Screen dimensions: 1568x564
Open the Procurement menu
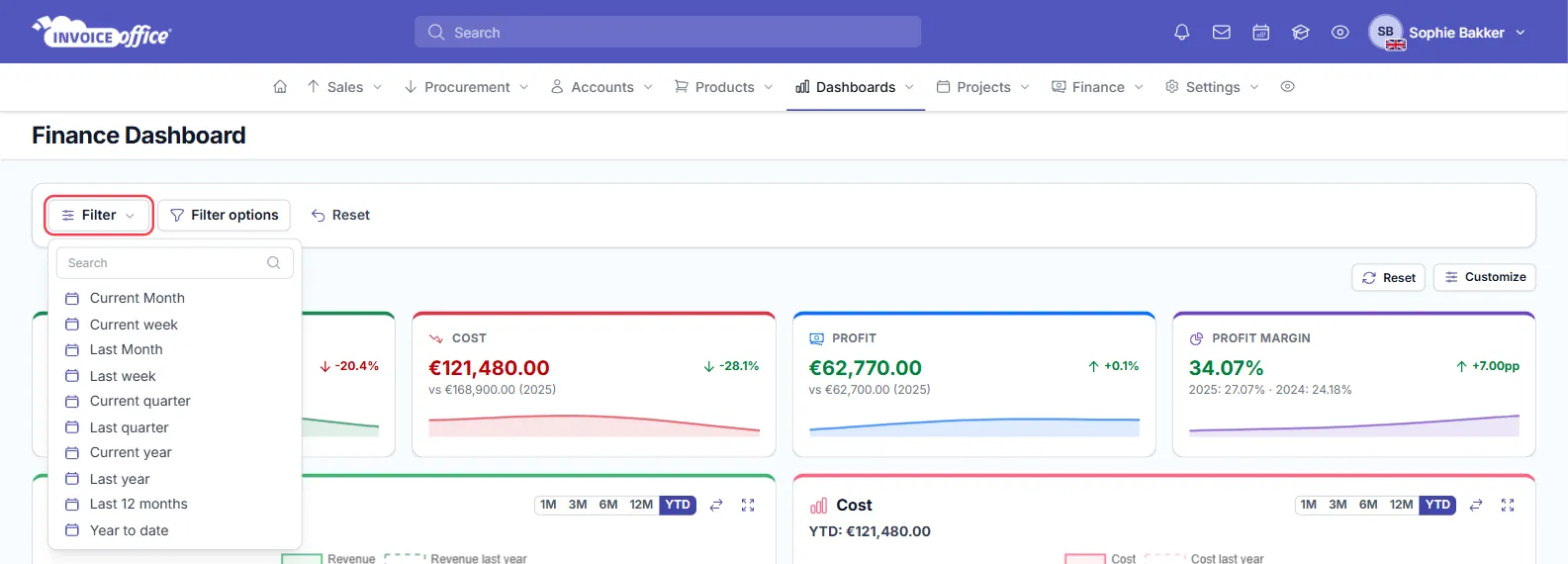point(467,87)
